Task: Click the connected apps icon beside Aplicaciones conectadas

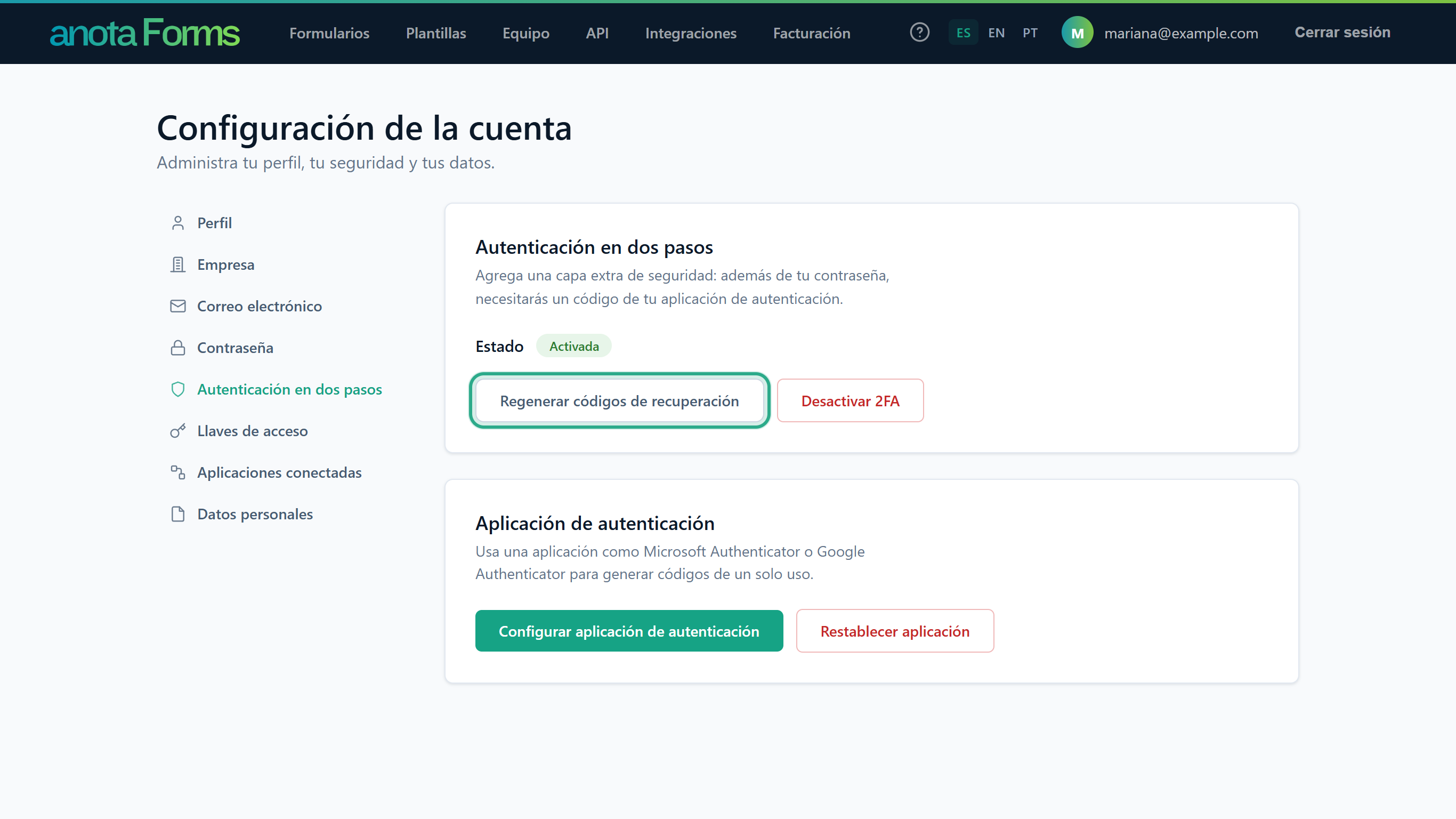Action: point(177,472)
